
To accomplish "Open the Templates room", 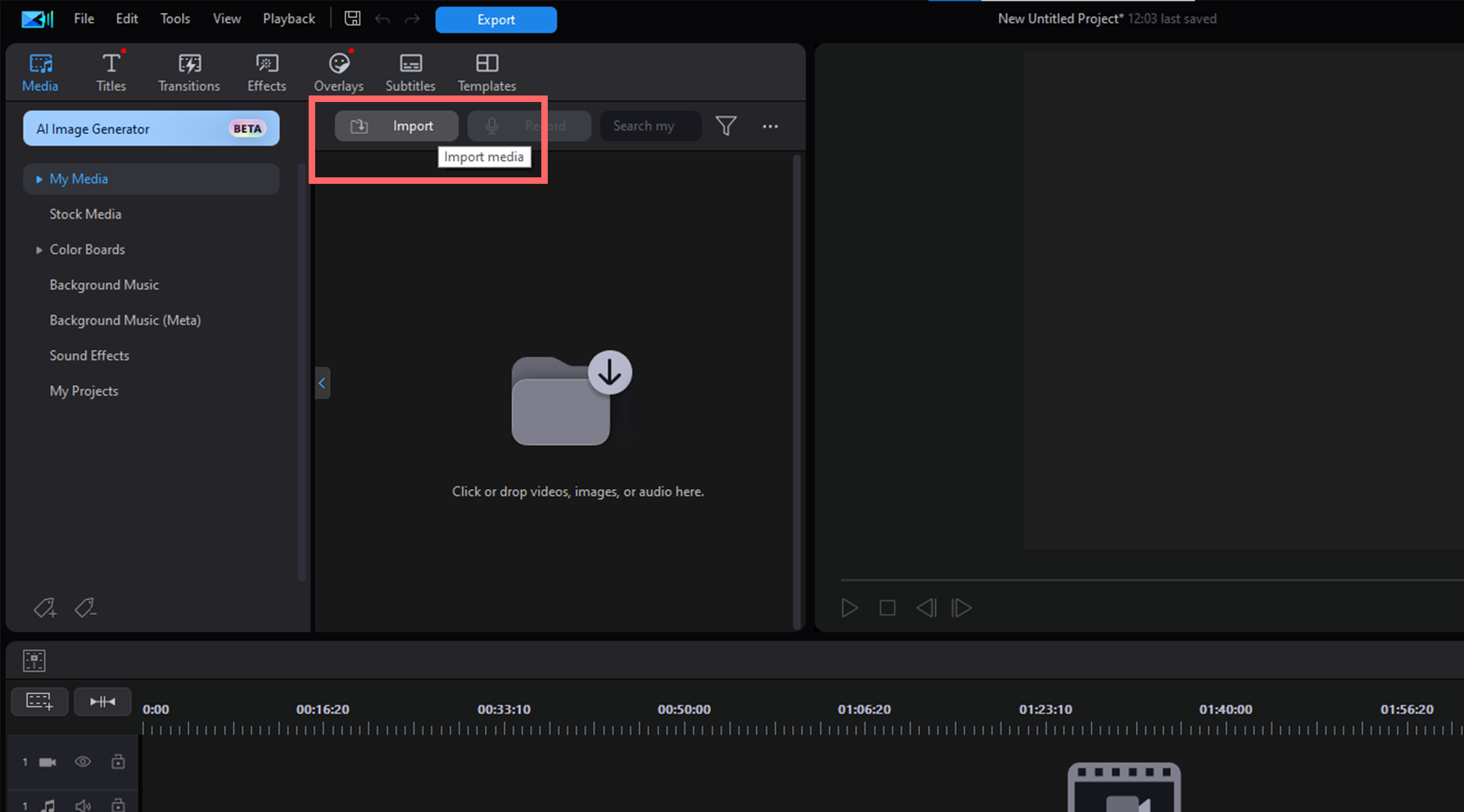I will coord(487,73).
